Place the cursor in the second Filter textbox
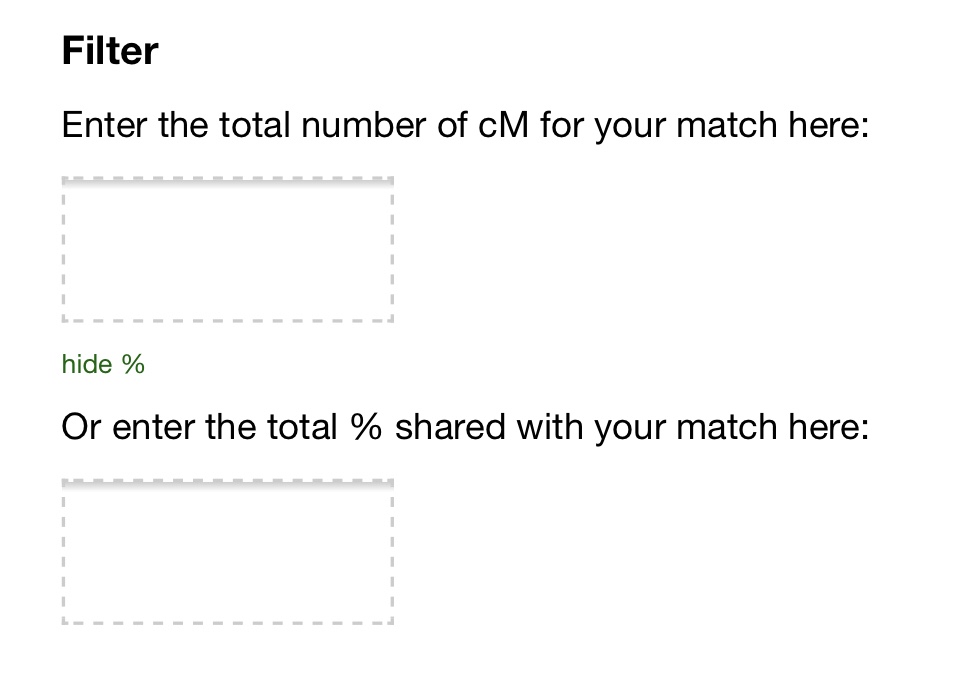This screenshot has width=959, height=677. coord(227,552)
